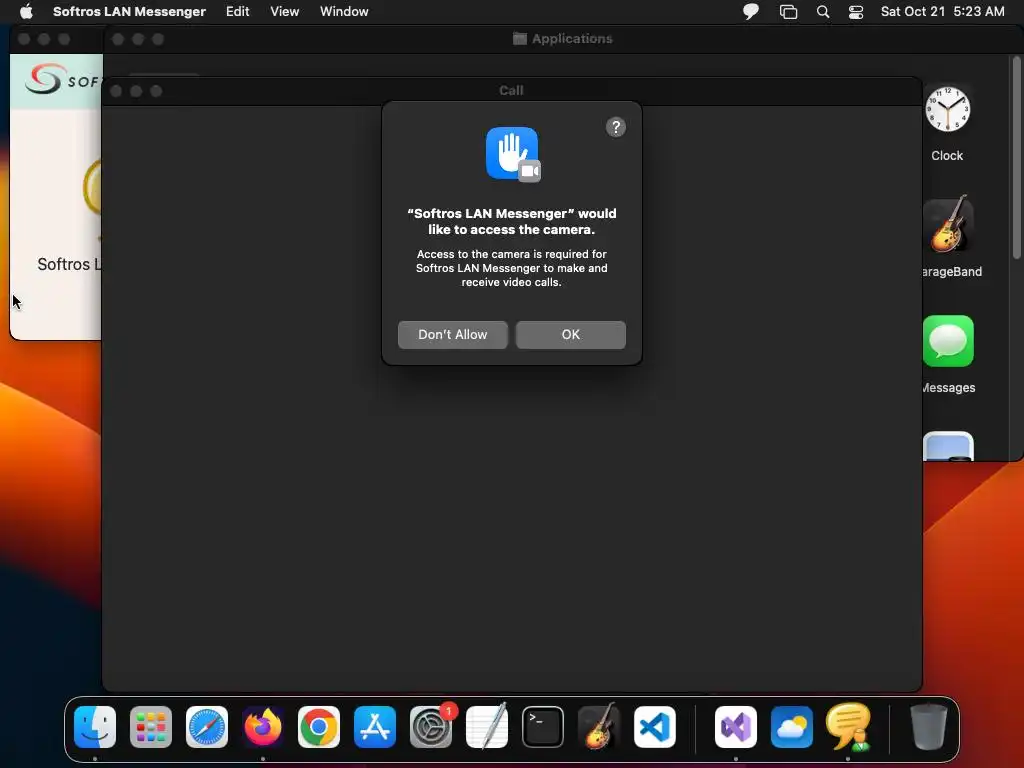Launch Safari from the Dock
The height and width of the screenshot is (768, 1024).
click(x=207, y=727)
